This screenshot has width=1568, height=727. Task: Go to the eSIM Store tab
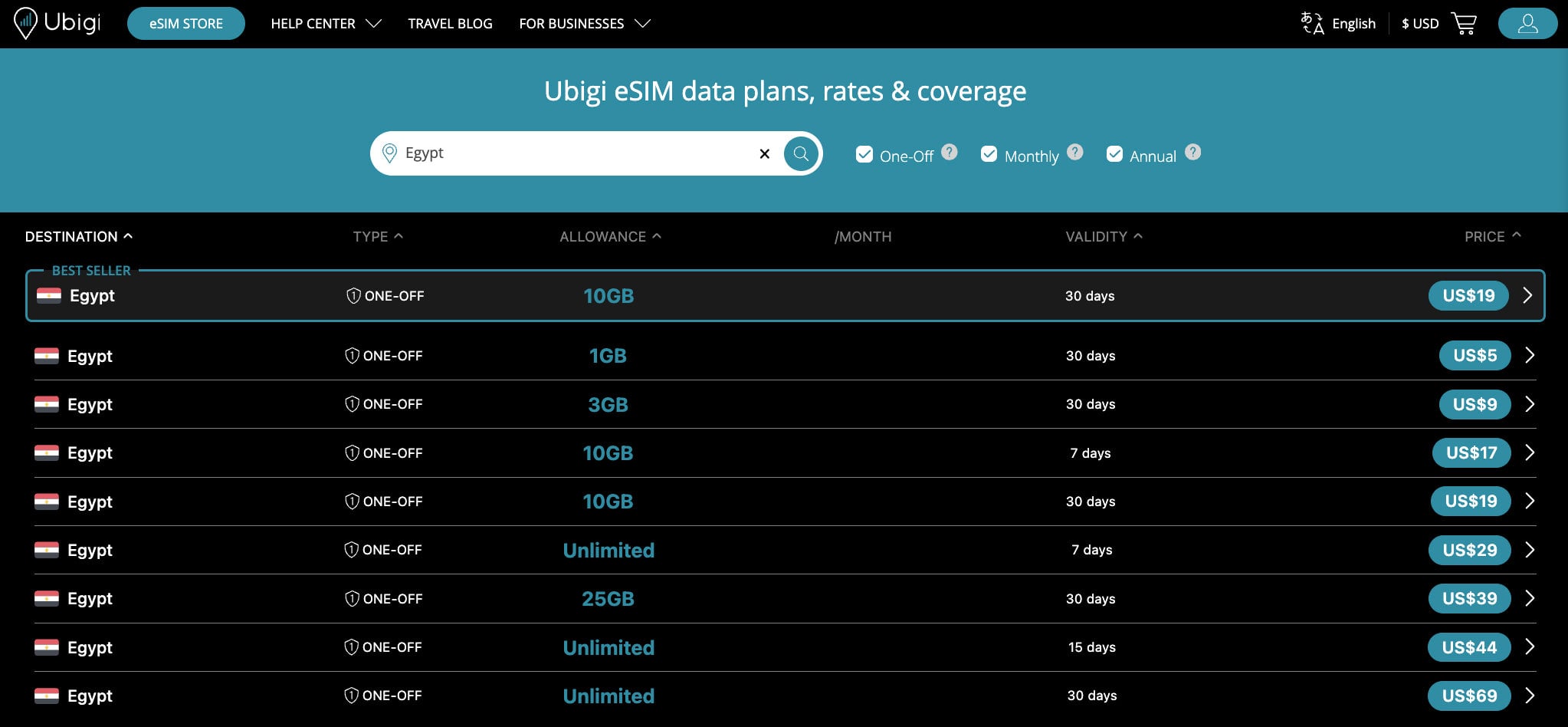tap(186, 23)
